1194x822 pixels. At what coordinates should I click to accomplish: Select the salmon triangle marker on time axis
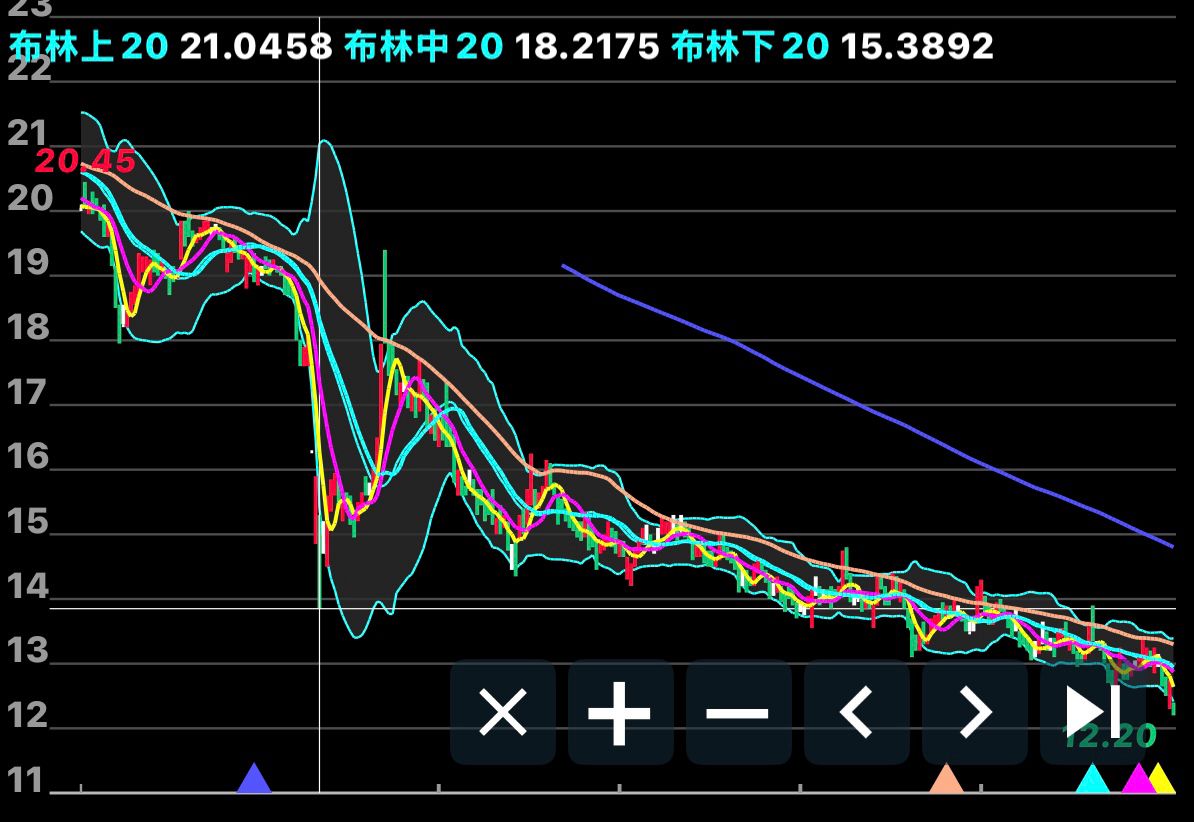[x=946, y=779]
